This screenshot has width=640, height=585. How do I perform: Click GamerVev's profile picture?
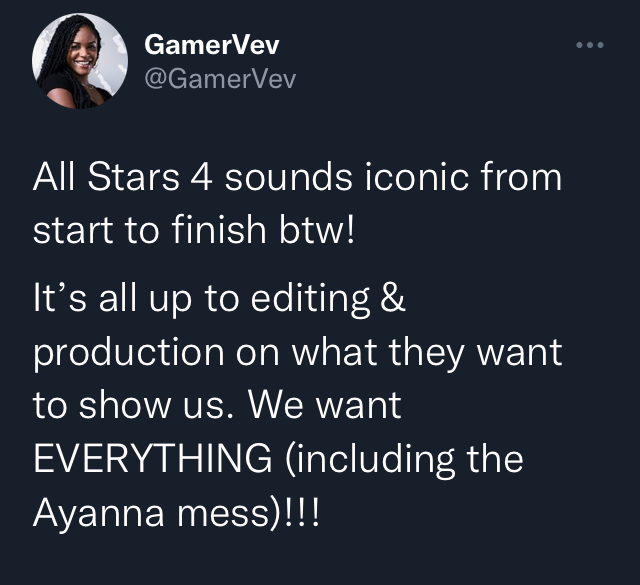(80, 61)
